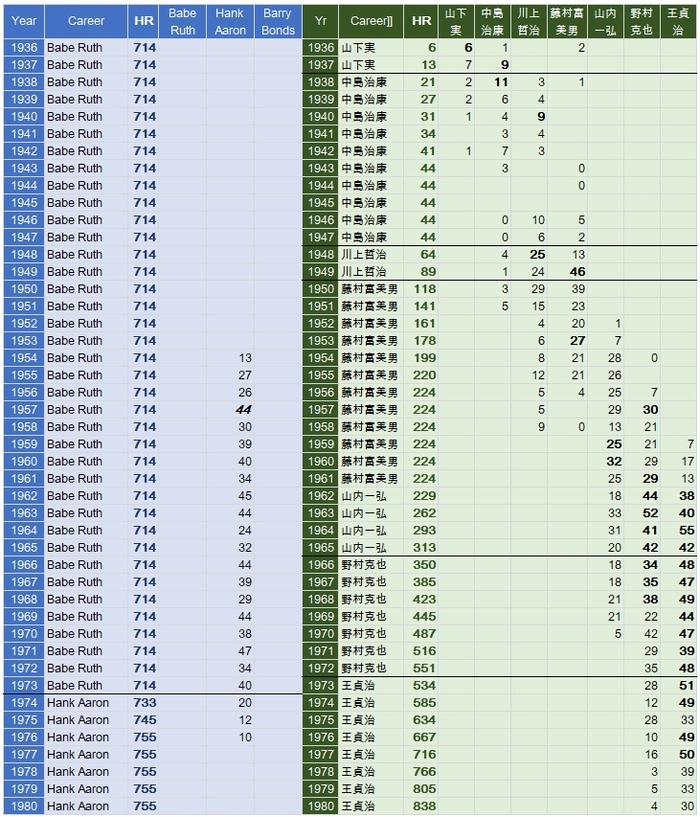
Task: Select bold 55 in 1964 row
Action: click(686, 530)
